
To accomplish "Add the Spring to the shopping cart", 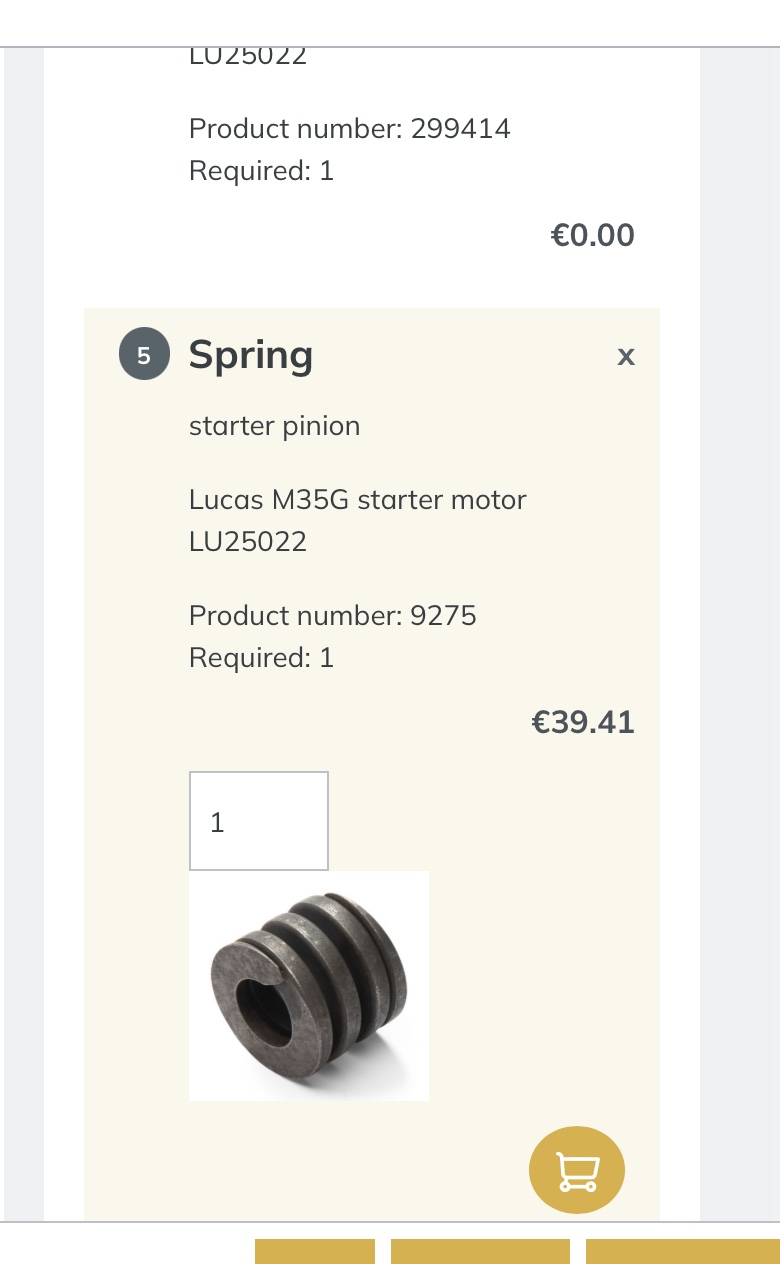I will [x=577, y=1170].
